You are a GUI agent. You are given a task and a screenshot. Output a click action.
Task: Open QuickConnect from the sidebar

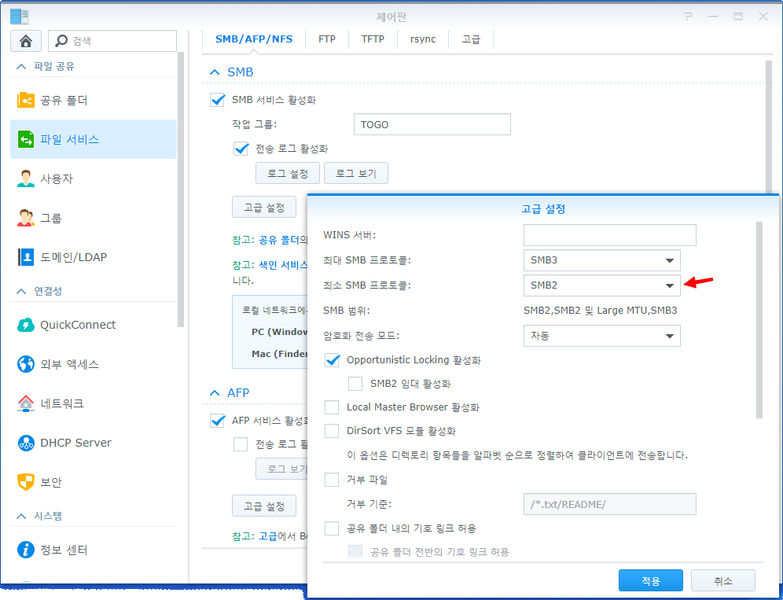tap(26, 325)
